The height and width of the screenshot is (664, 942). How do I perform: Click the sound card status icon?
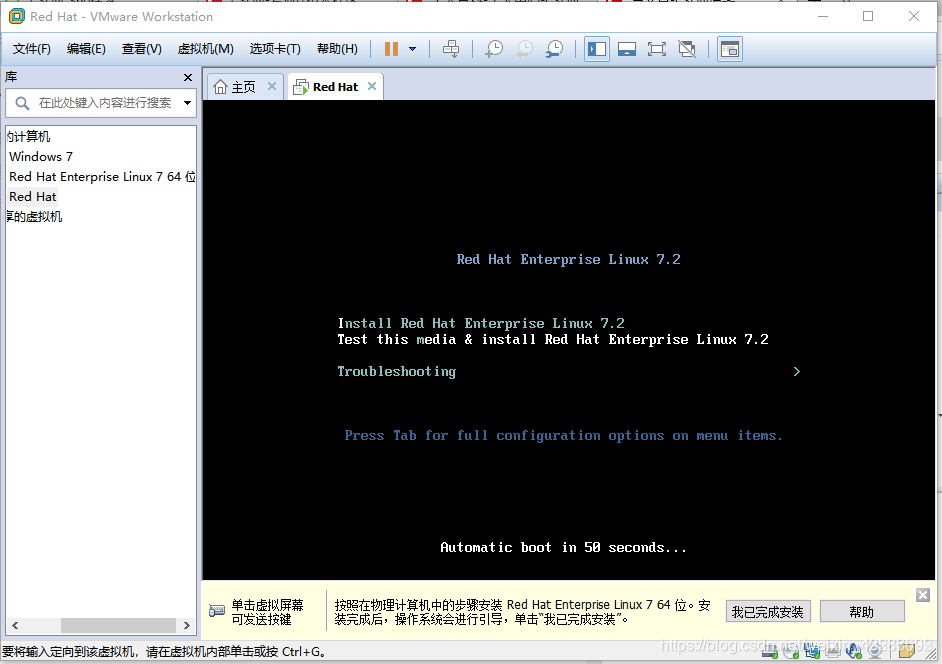(854, 650)
